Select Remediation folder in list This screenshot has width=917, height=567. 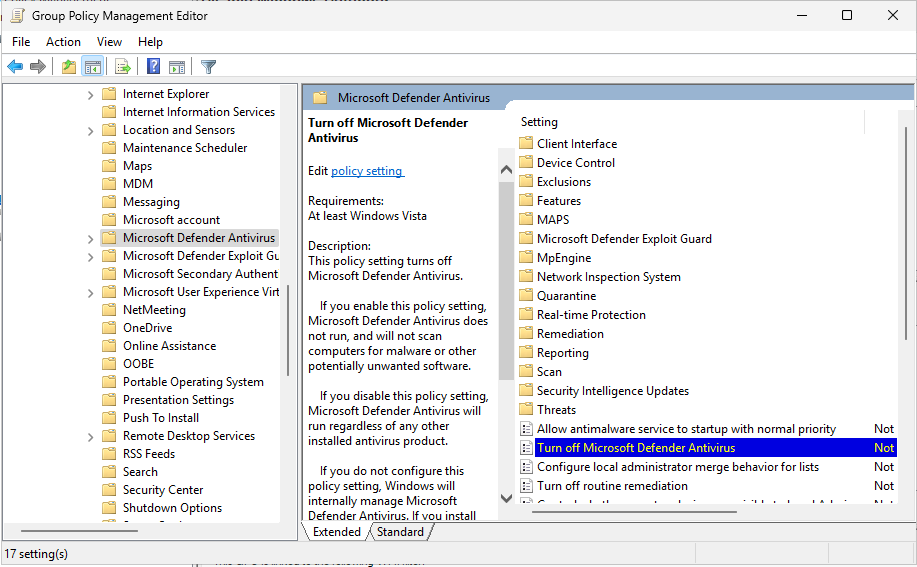570,333
